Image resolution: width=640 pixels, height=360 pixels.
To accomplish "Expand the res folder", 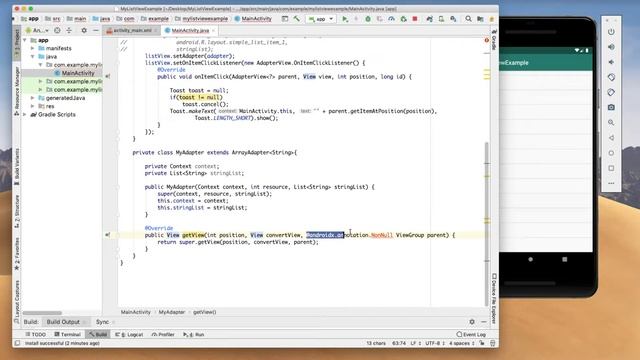I will tap(33, 106).
